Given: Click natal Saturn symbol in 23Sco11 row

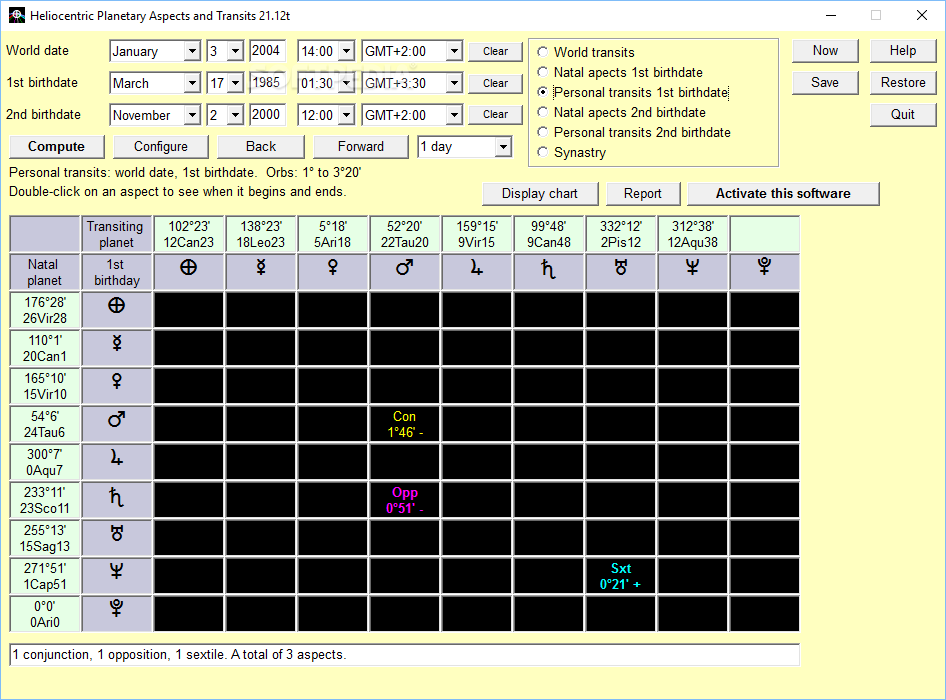Looking at the screenshot, I should point(116,500).
